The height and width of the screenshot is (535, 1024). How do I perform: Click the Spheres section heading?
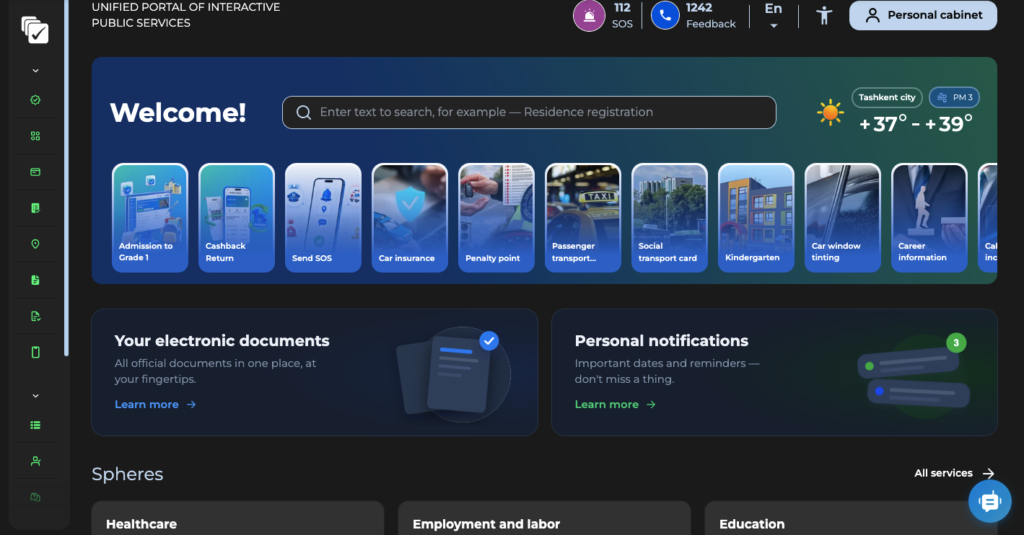tap(127, 474)
